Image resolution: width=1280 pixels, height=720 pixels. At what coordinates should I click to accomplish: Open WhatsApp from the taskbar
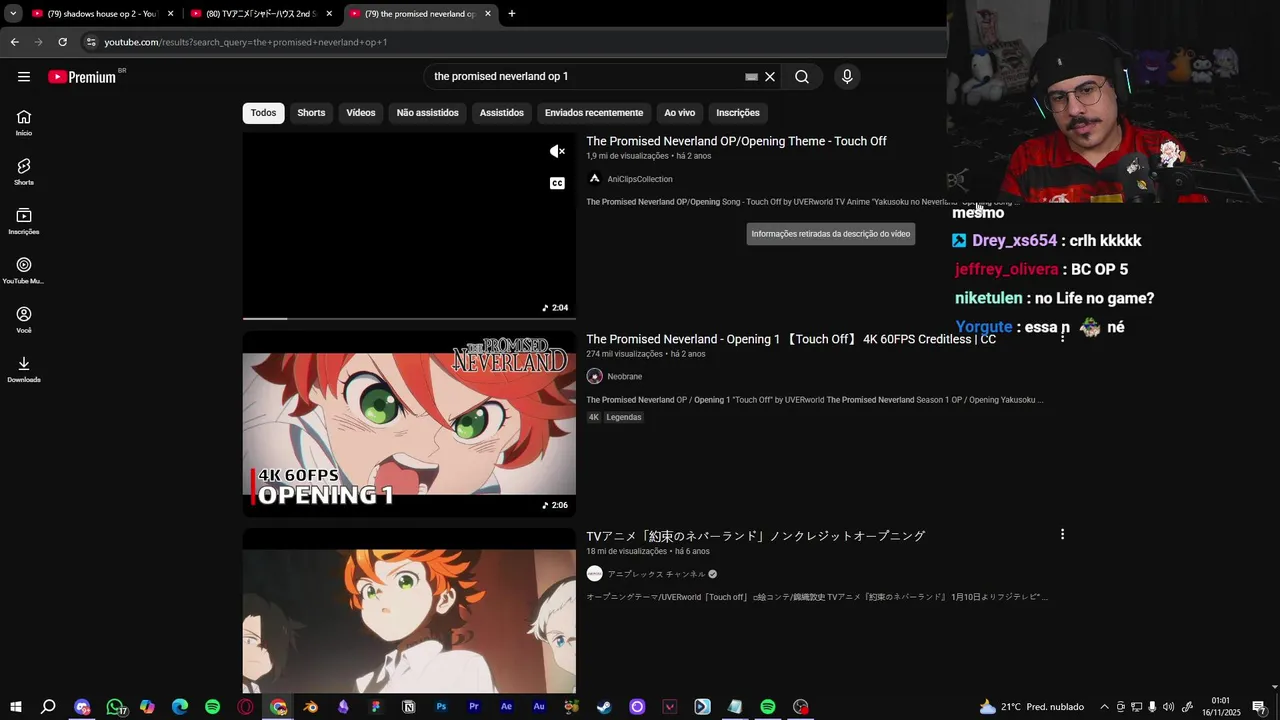coord(115,707)
